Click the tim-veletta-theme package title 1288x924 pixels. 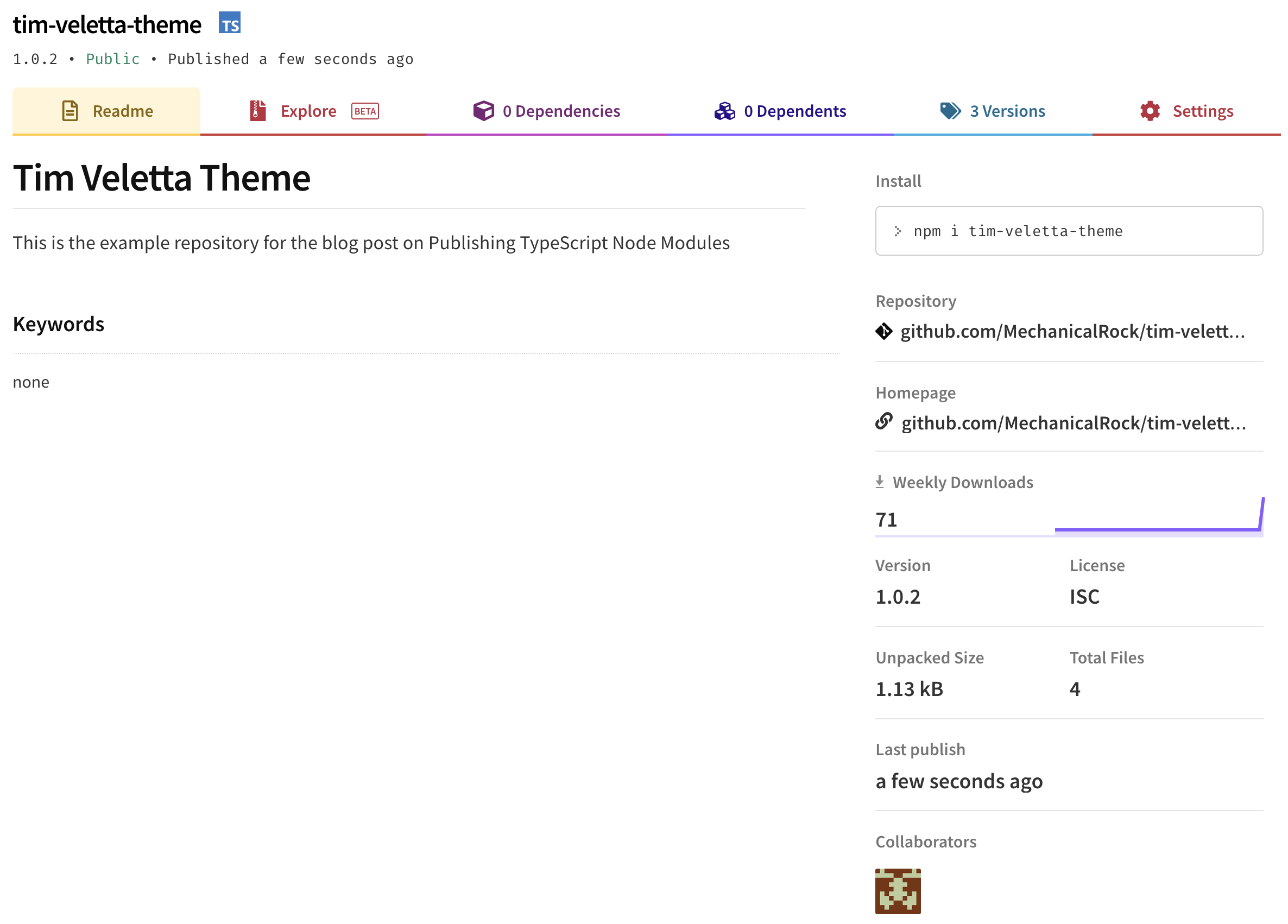click(x=107, y=24)
